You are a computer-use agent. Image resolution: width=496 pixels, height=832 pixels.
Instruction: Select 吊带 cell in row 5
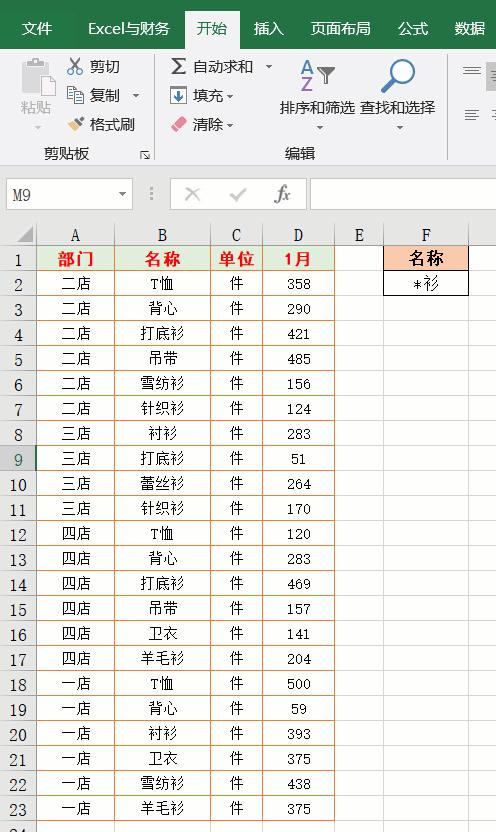[x=162, y=359]
